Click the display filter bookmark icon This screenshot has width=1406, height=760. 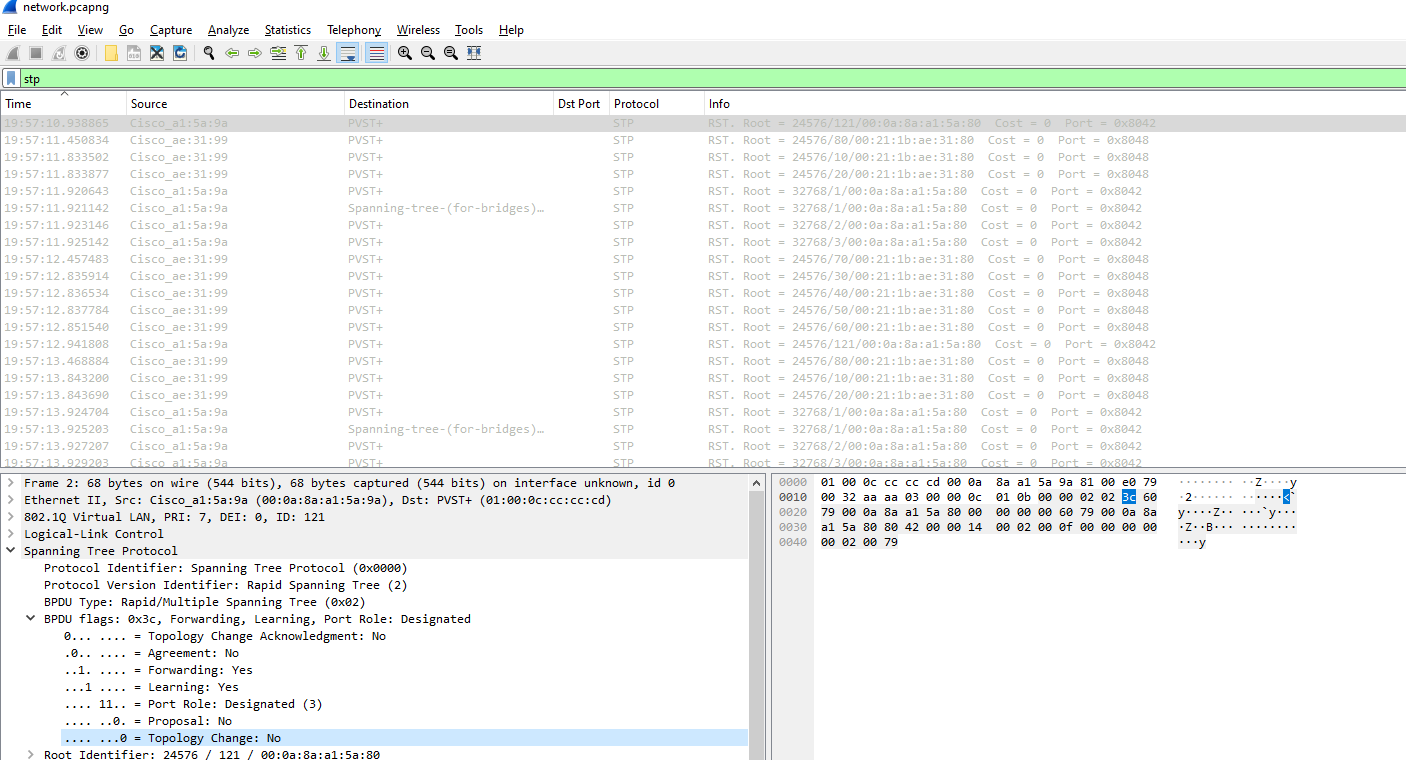coord(11,78)
